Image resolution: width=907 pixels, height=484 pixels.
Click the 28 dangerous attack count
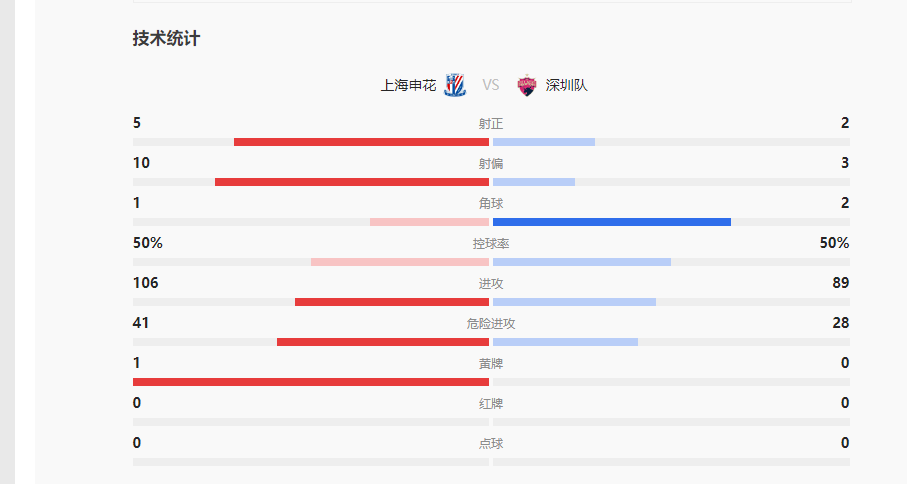tap(840, 323)
